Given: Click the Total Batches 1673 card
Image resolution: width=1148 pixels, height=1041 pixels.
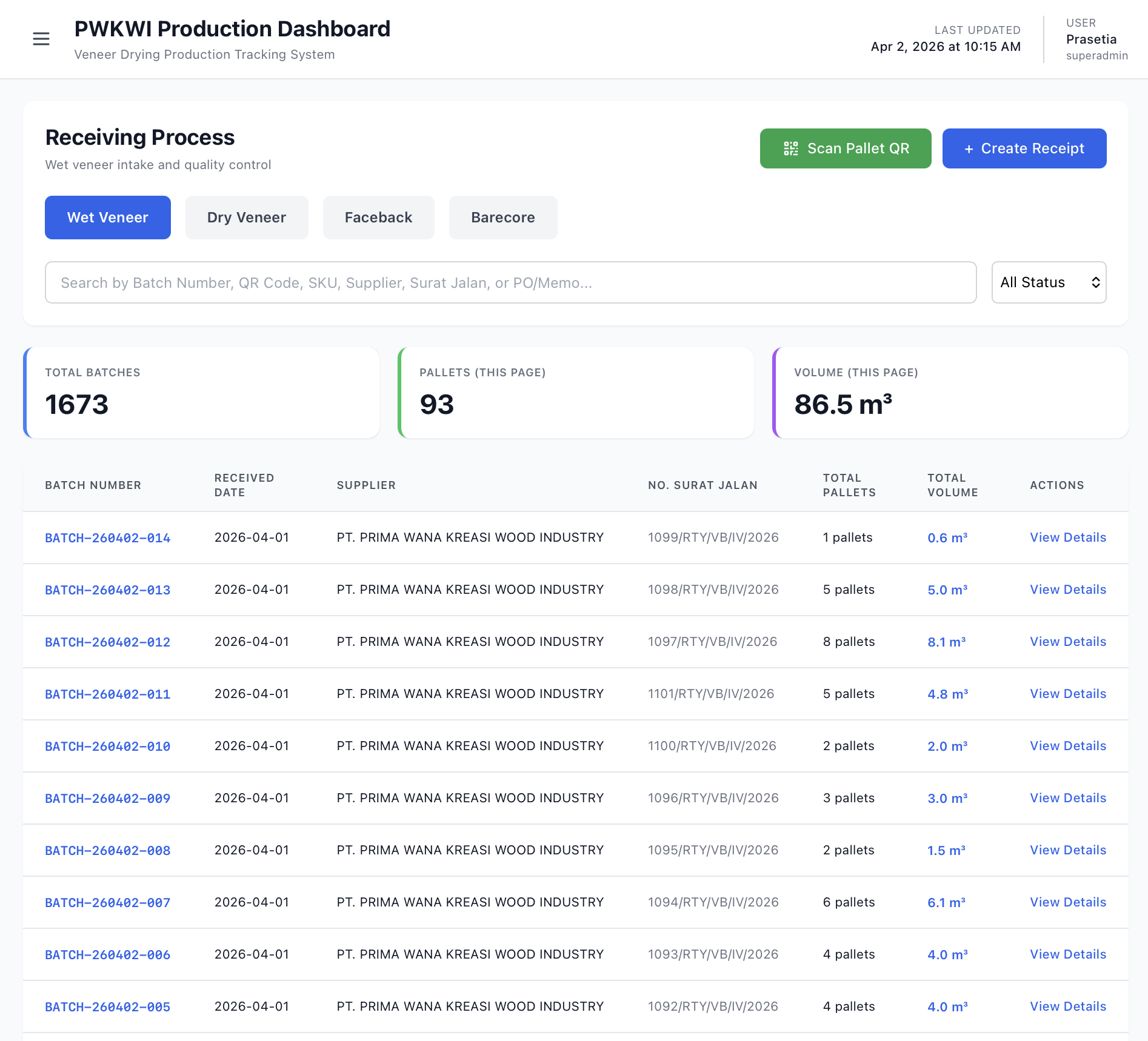Looking at the screenshot, I should (202, 393).
